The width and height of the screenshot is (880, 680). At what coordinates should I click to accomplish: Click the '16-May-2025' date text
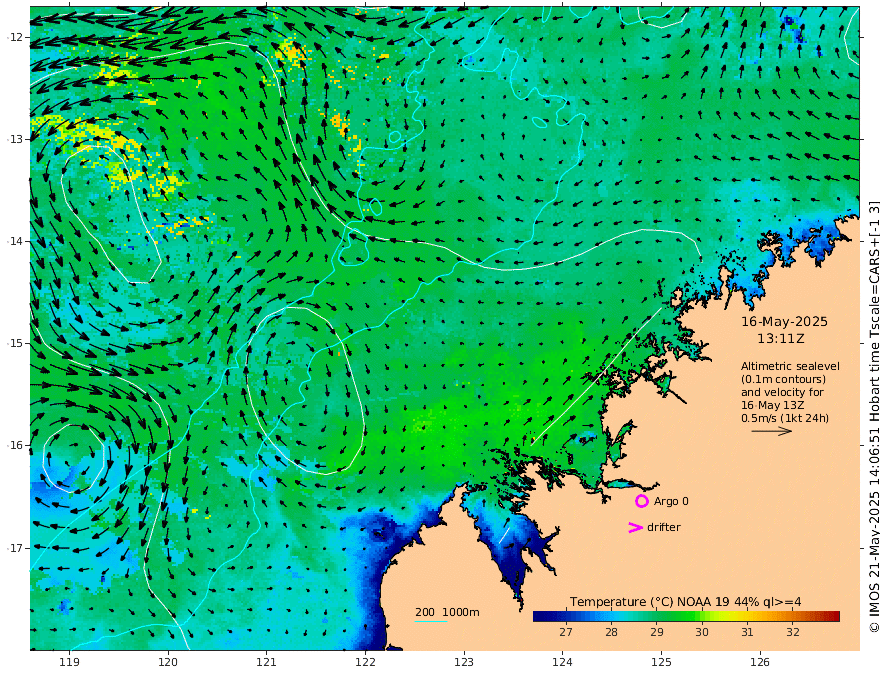coord(784,321)
